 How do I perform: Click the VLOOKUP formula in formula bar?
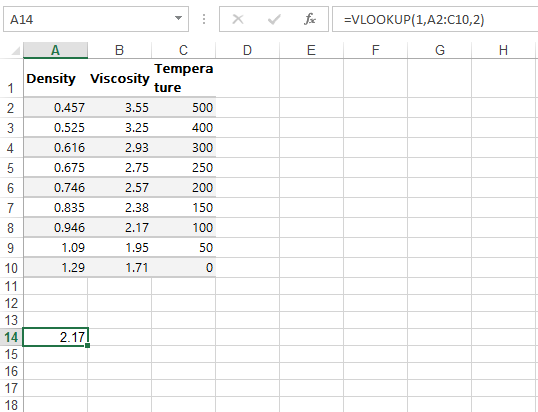click(414, 19)
